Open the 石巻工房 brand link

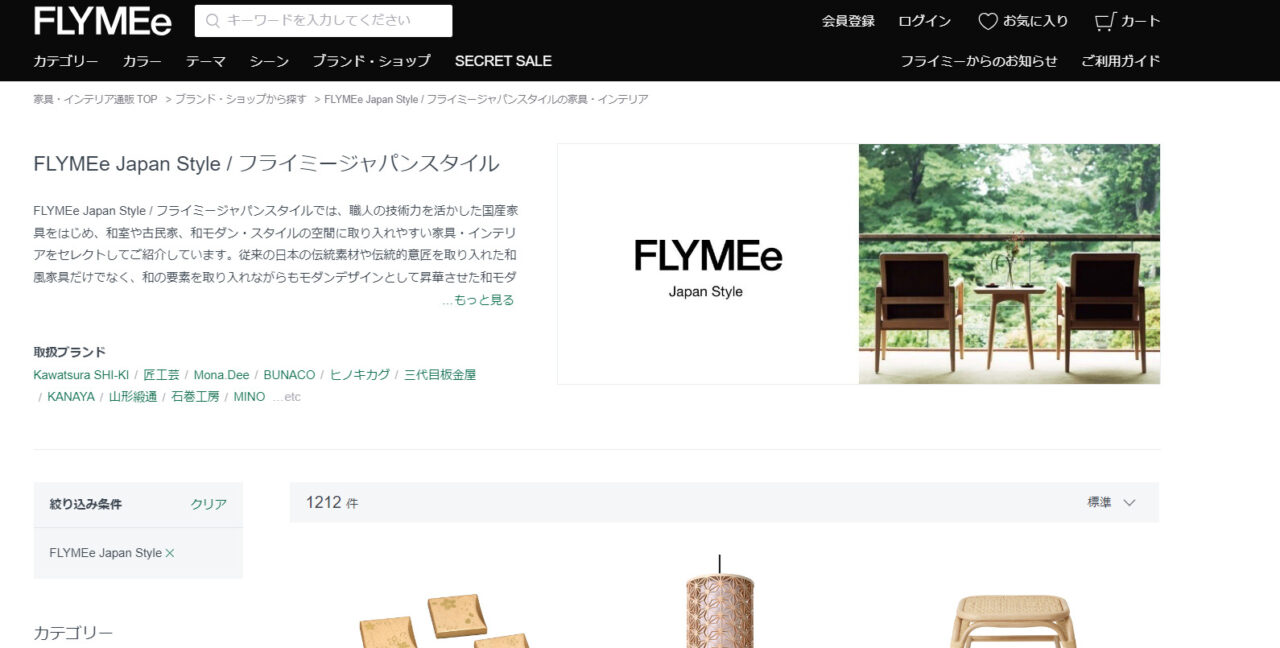tap(195, 397)
